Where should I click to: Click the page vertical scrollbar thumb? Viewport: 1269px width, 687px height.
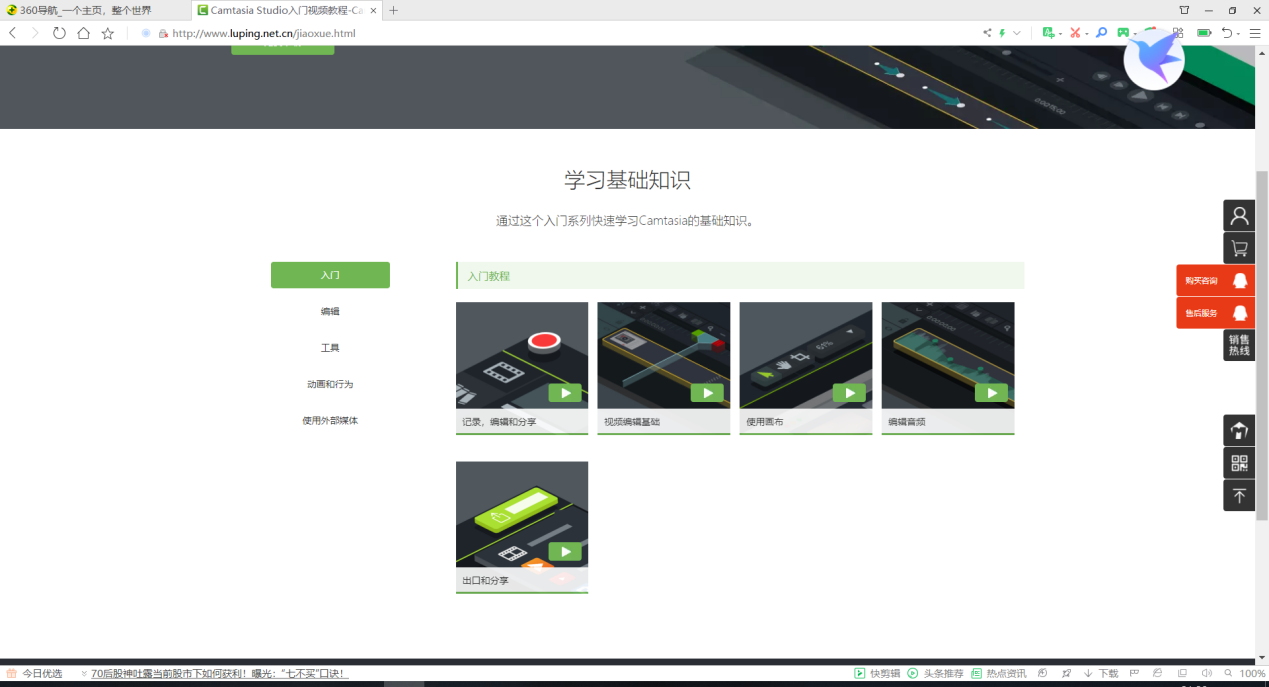(x=1262, y=345)
